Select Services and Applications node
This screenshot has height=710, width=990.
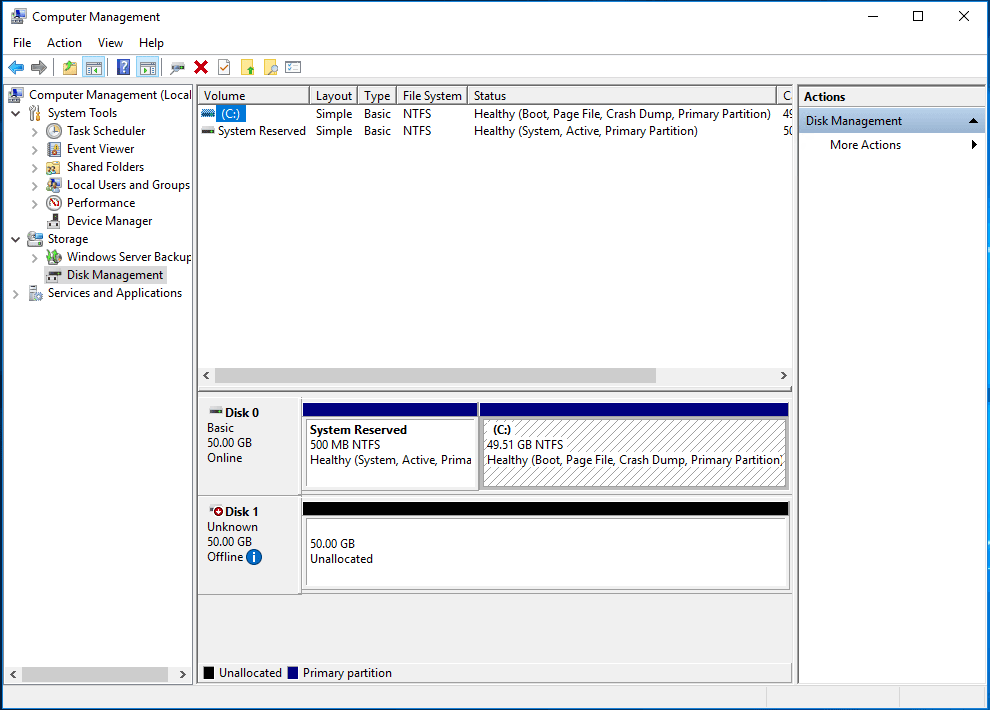point(115,293)
